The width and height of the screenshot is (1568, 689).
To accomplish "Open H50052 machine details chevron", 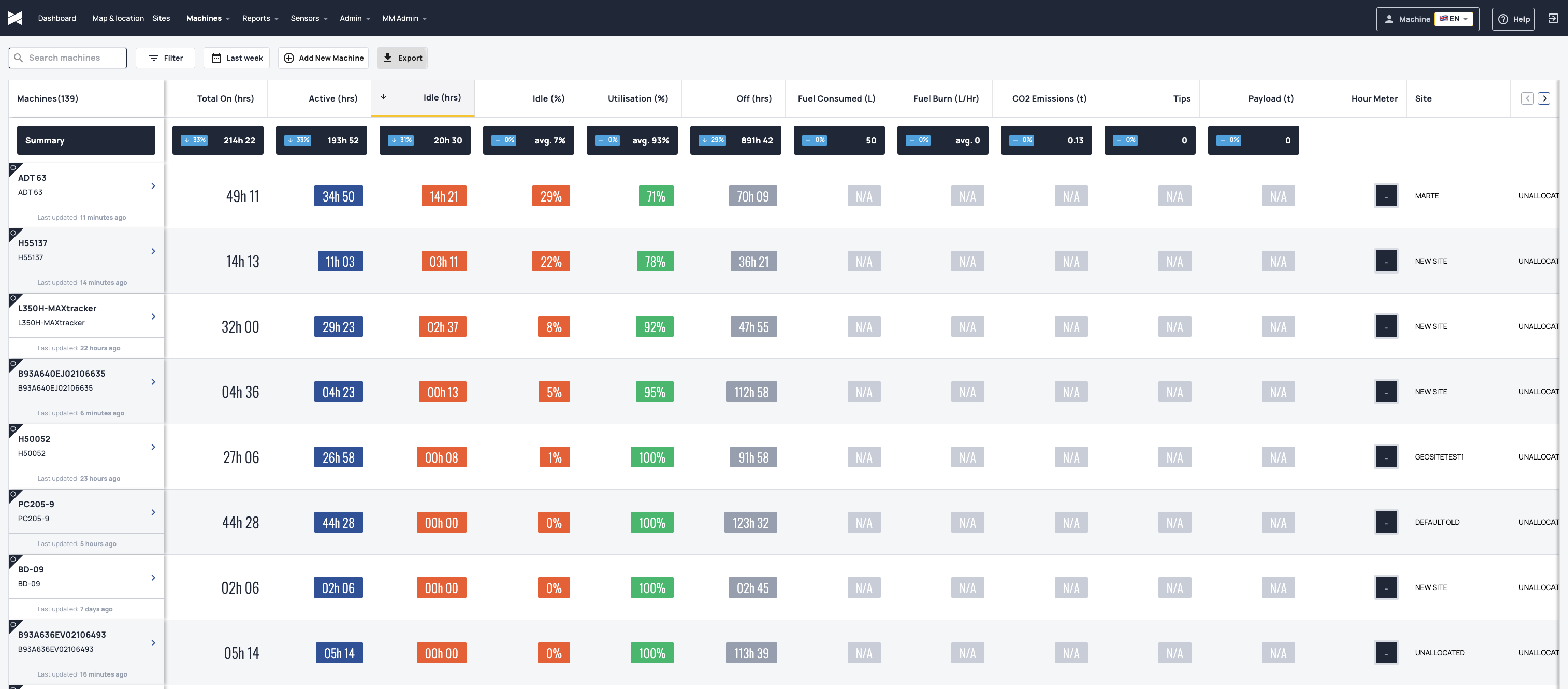I will tap(153, 447).
